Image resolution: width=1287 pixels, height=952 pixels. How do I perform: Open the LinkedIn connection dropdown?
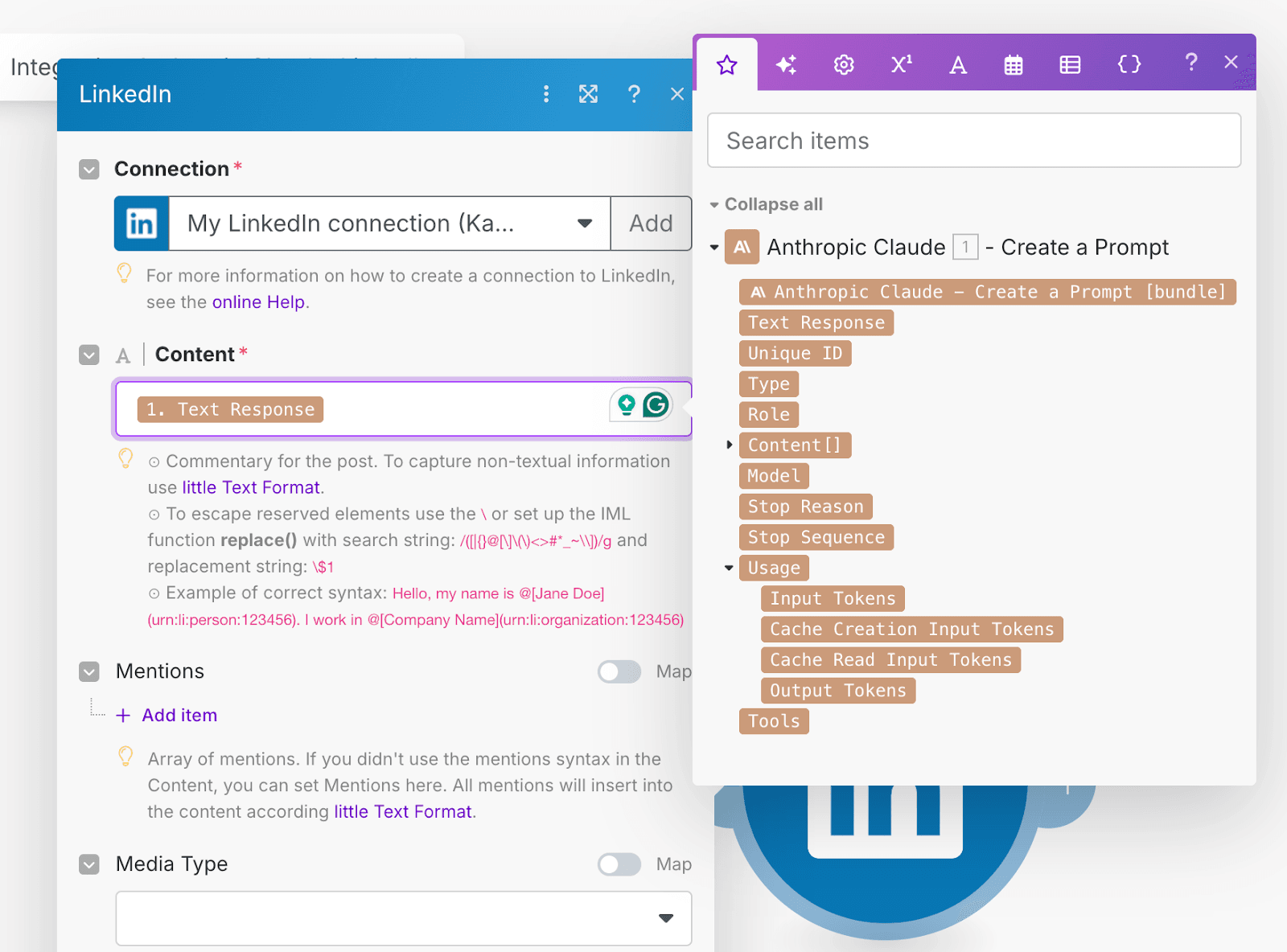click(x=390, y=224)
